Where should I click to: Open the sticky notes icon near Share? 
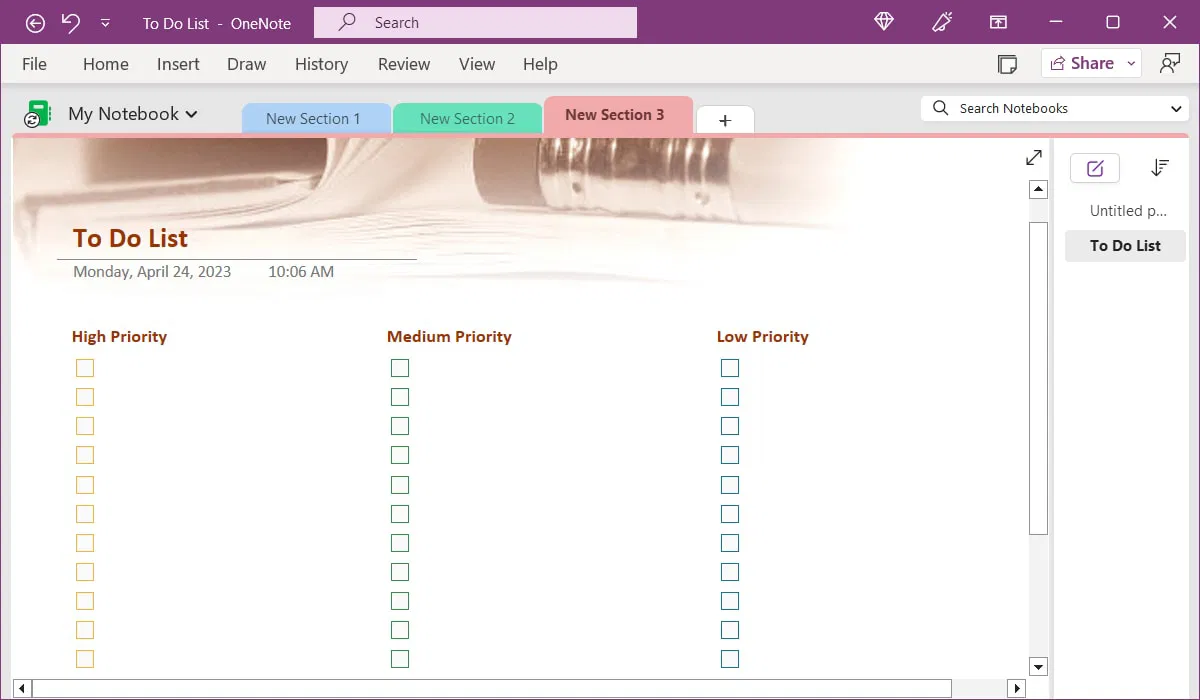point(1007,63)
